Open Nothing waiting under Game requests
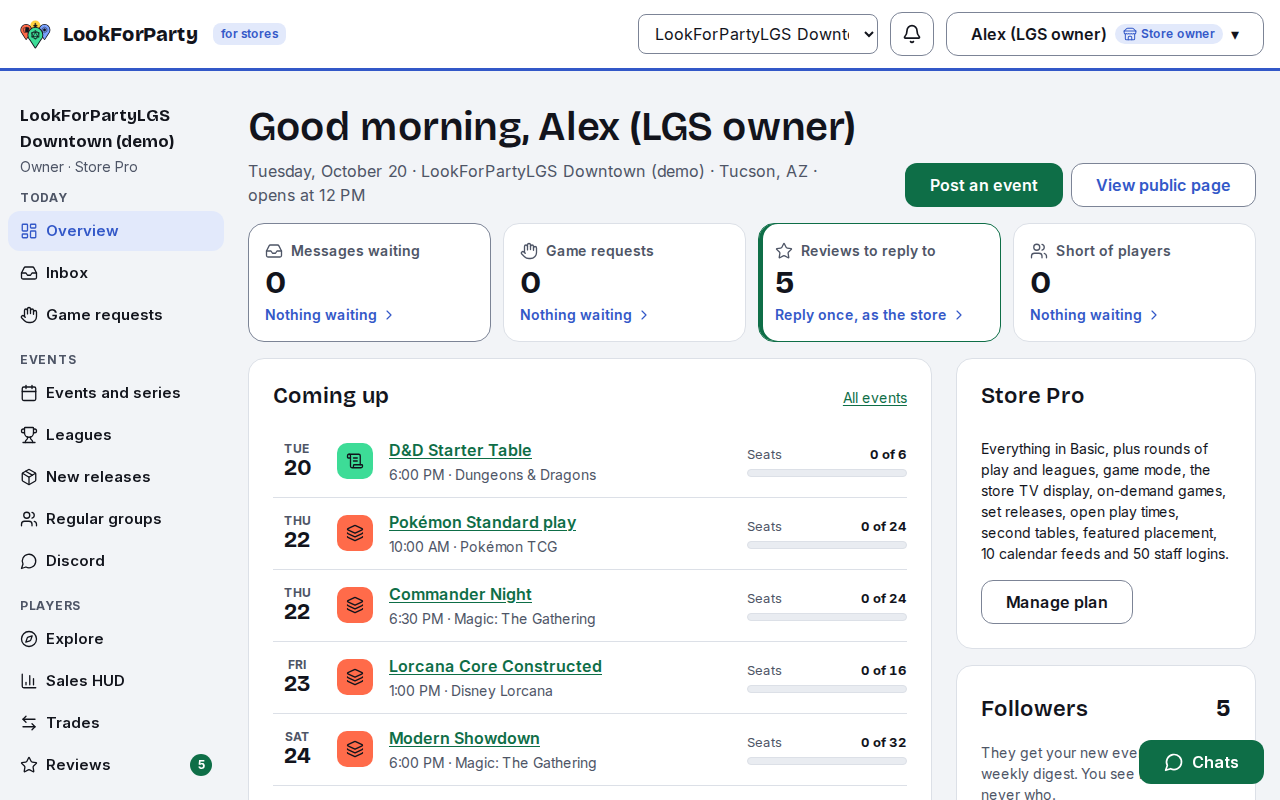This screenshot has height=800, width=1280. pos(585,315)
